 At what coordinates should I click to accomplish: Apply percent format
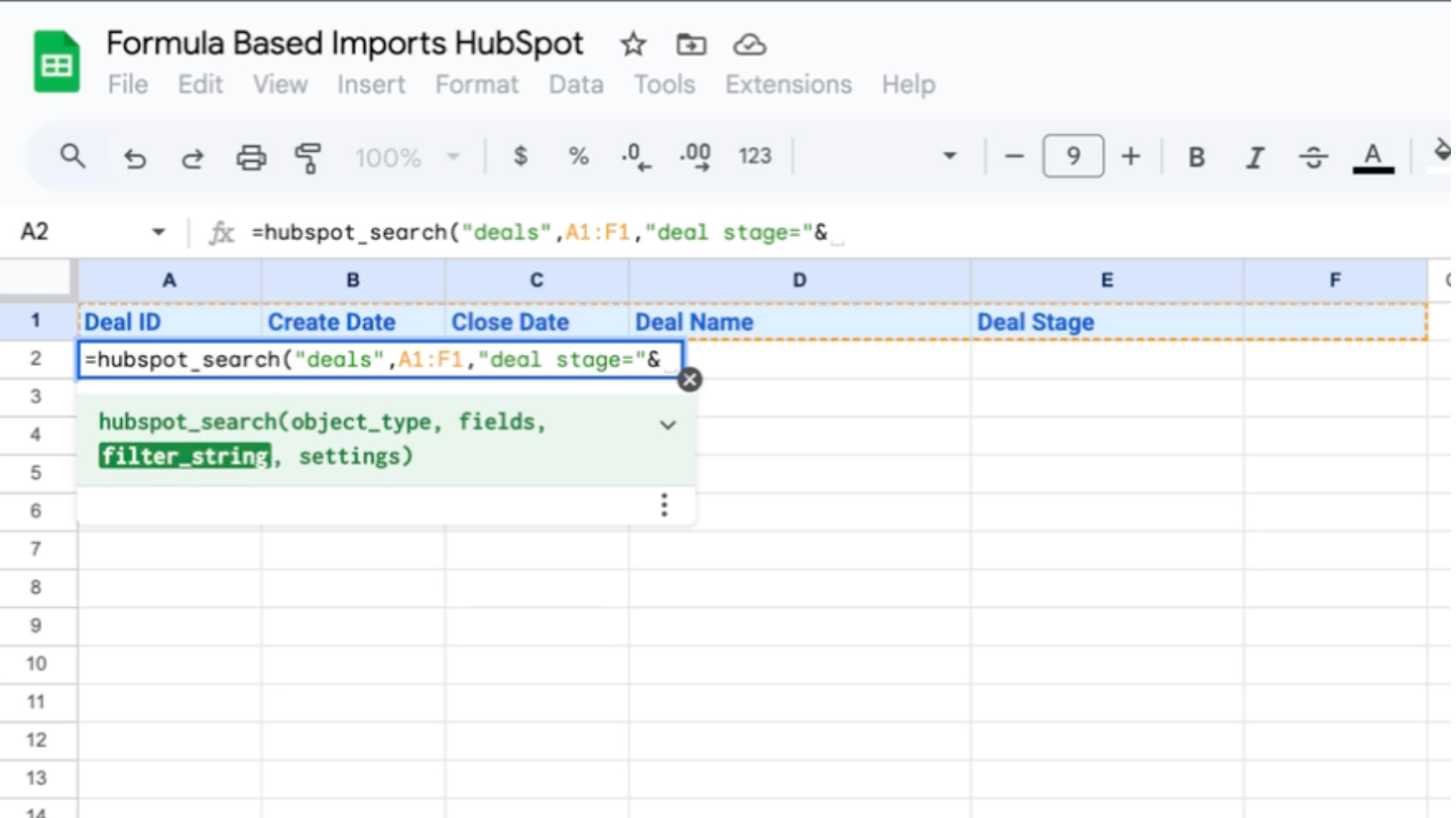click(578, 157)
